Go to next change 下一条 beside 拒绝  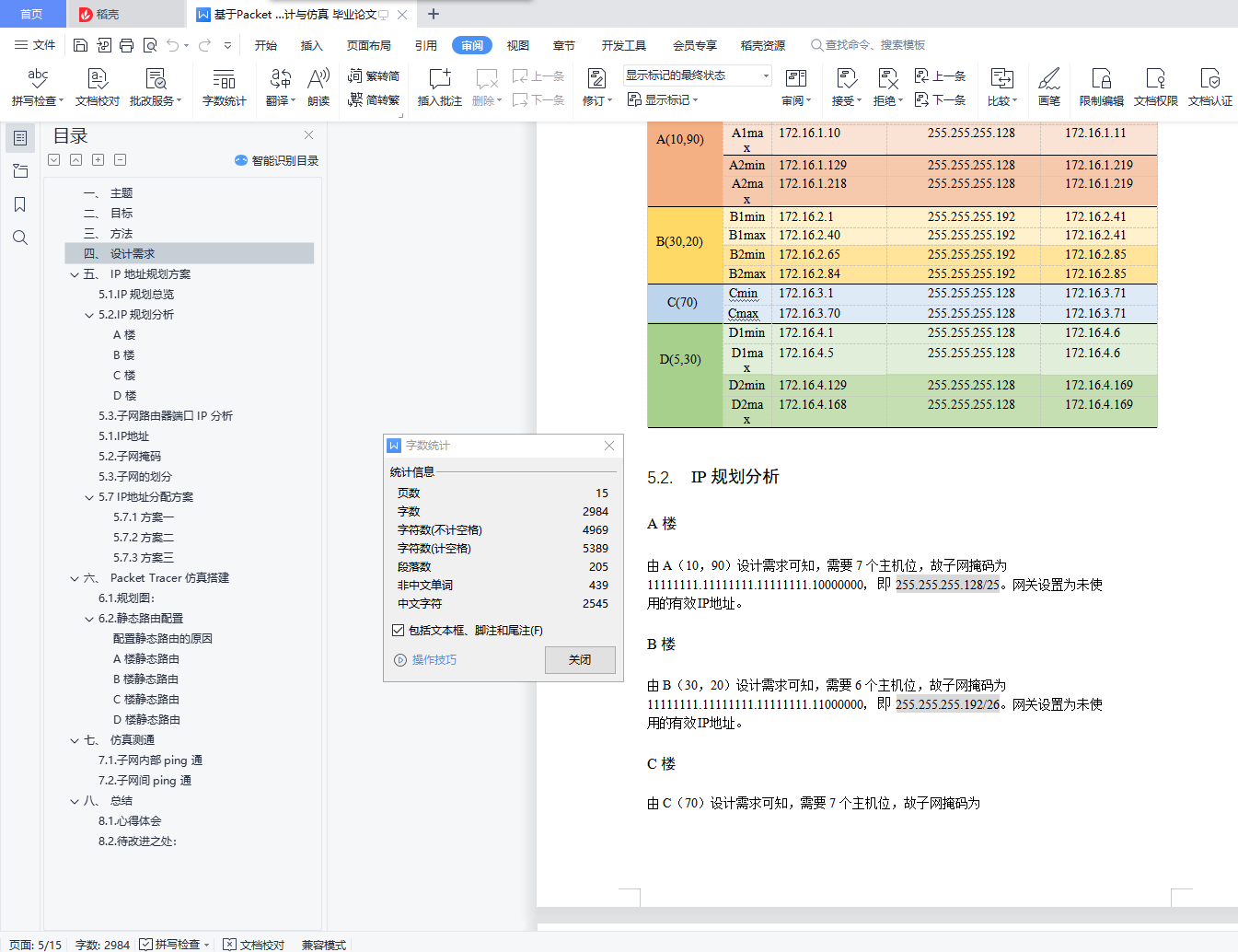(x=940, y=99)
